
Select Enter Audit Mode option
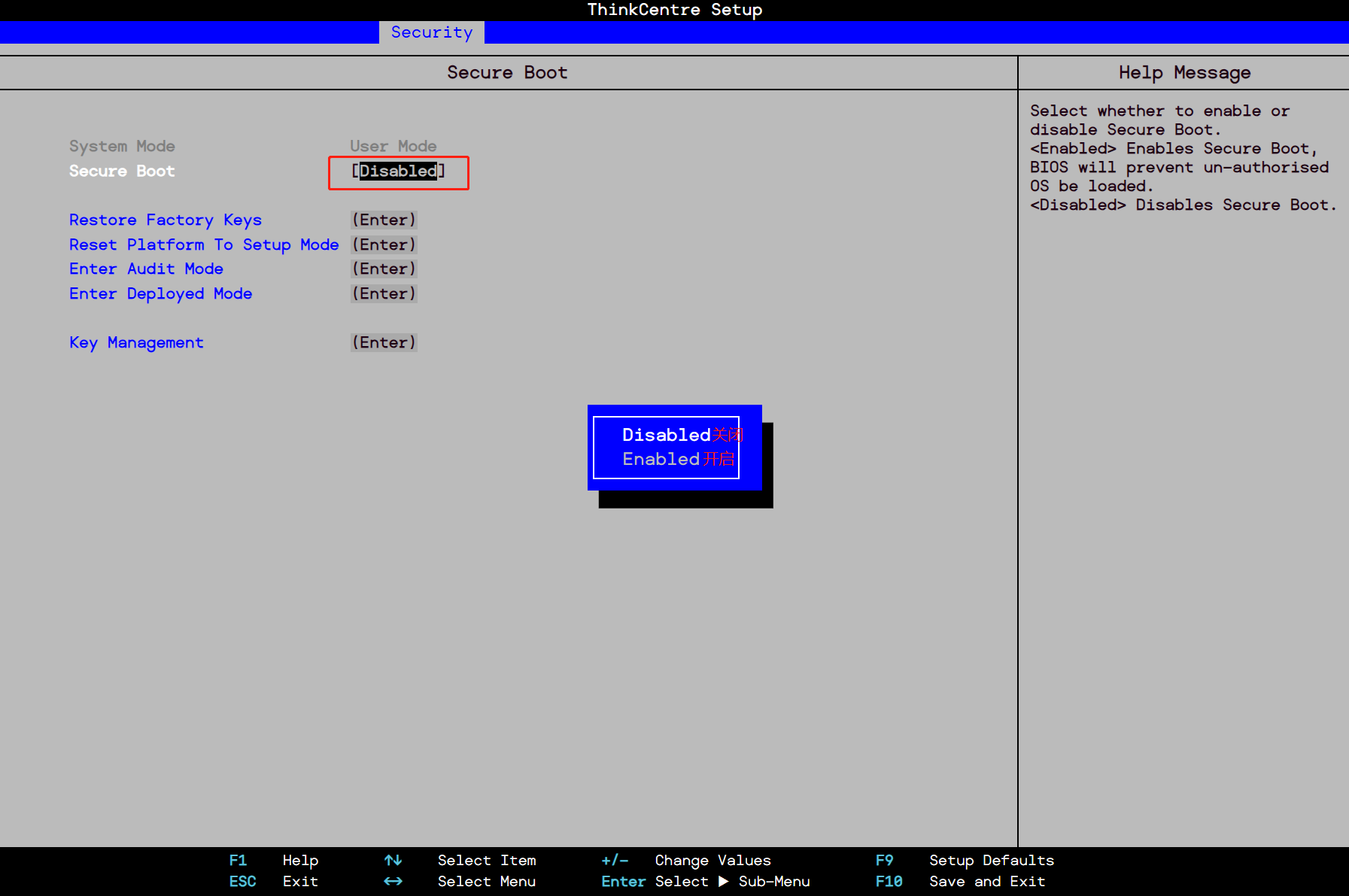pos(146,269)
